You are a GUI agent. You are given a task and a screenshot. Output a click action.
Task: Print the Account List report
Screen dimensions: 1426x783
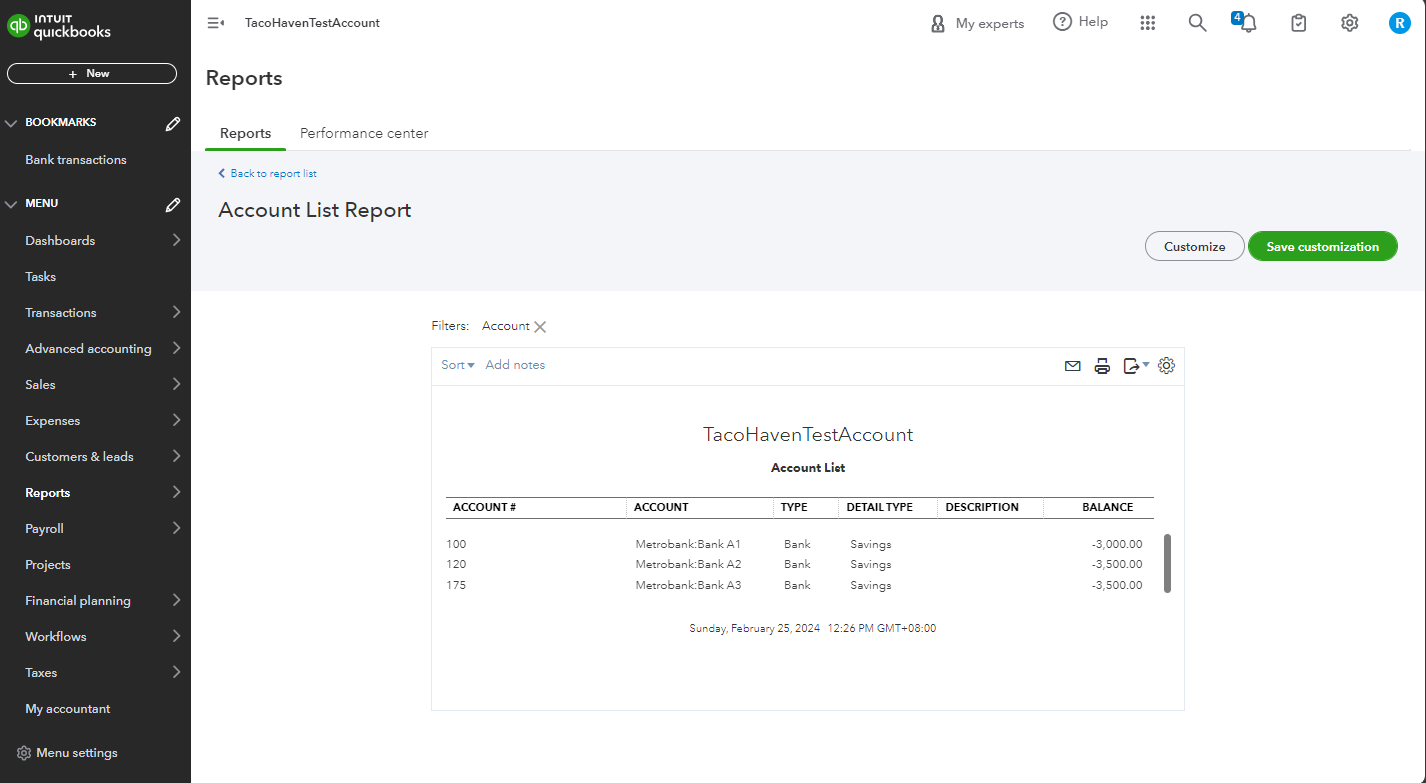point(1102,366)
